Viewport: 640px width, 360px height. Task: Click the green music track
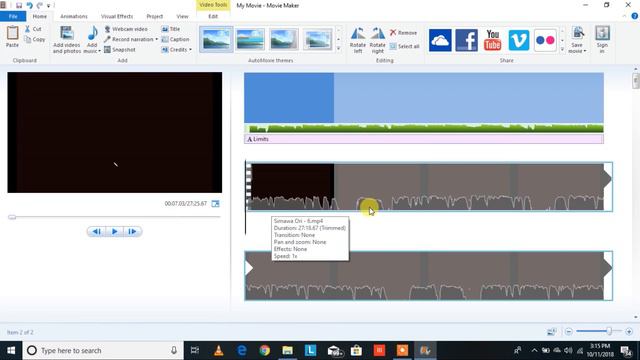pos(424,128)
